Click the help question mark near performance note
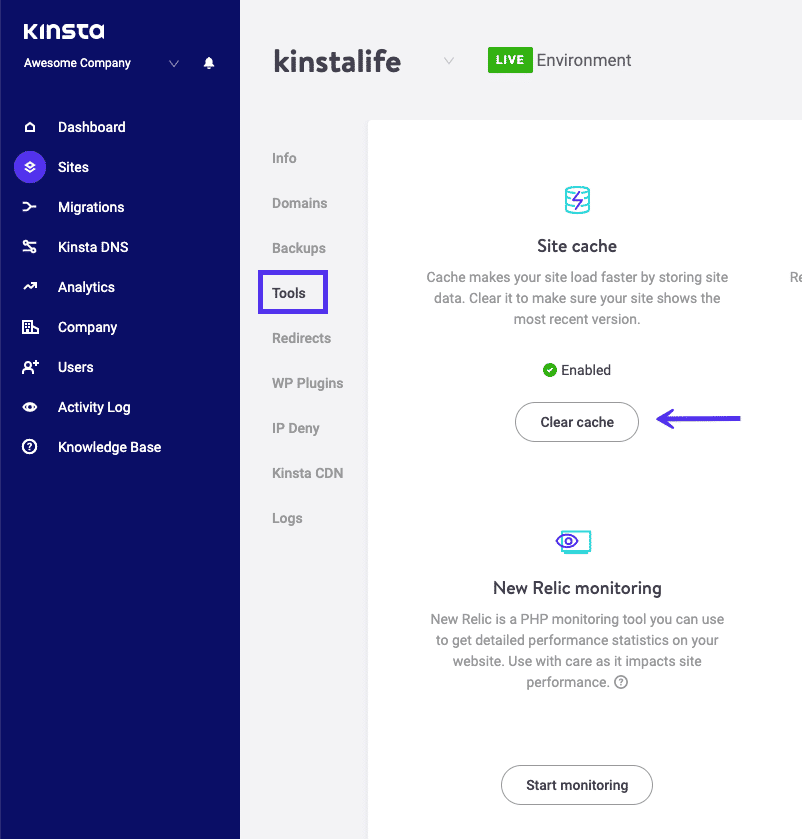802x839 pixels. (x=621, y=681)
